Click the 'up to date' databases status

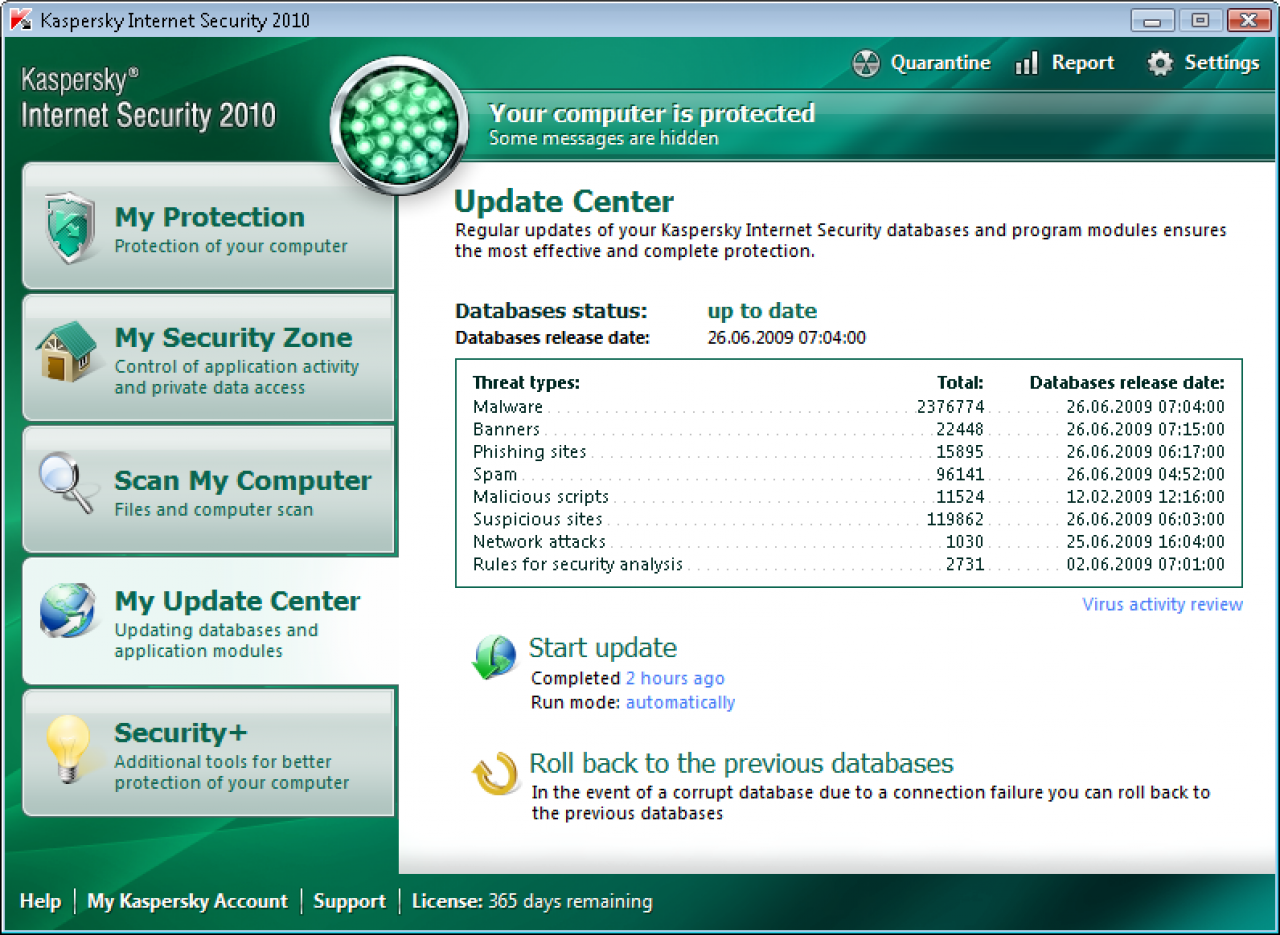point(762,311)
